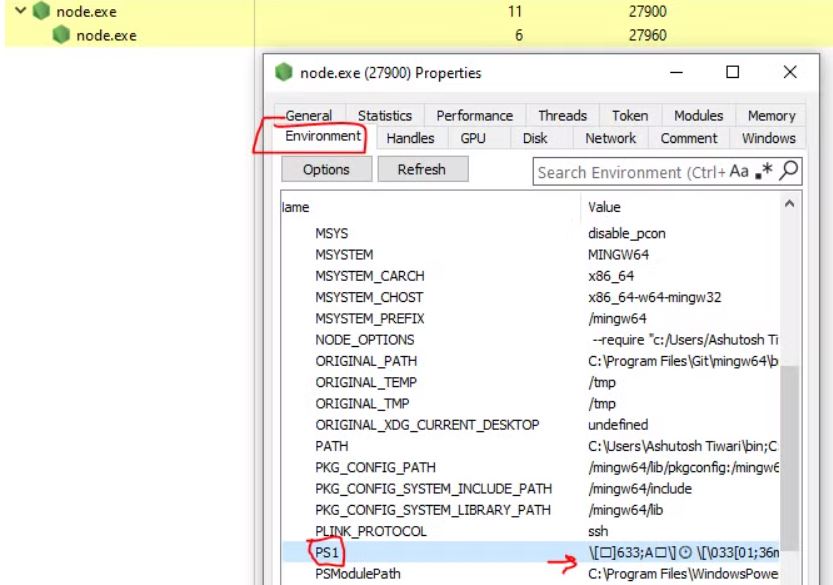The height and width of the screenshot is (585, 833).
Task: Toggle regex search (.*) icon
Action: tap(764, 171)
